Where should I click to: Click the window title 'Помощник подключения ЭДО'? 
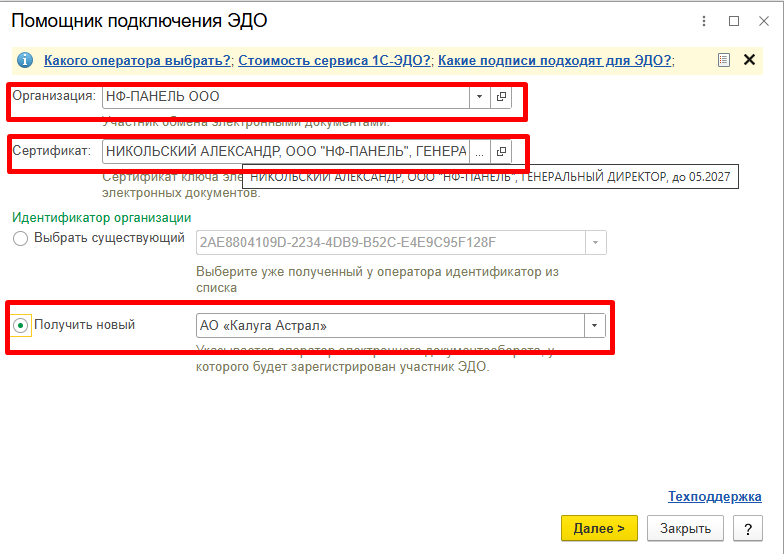[x=140, y=21]
